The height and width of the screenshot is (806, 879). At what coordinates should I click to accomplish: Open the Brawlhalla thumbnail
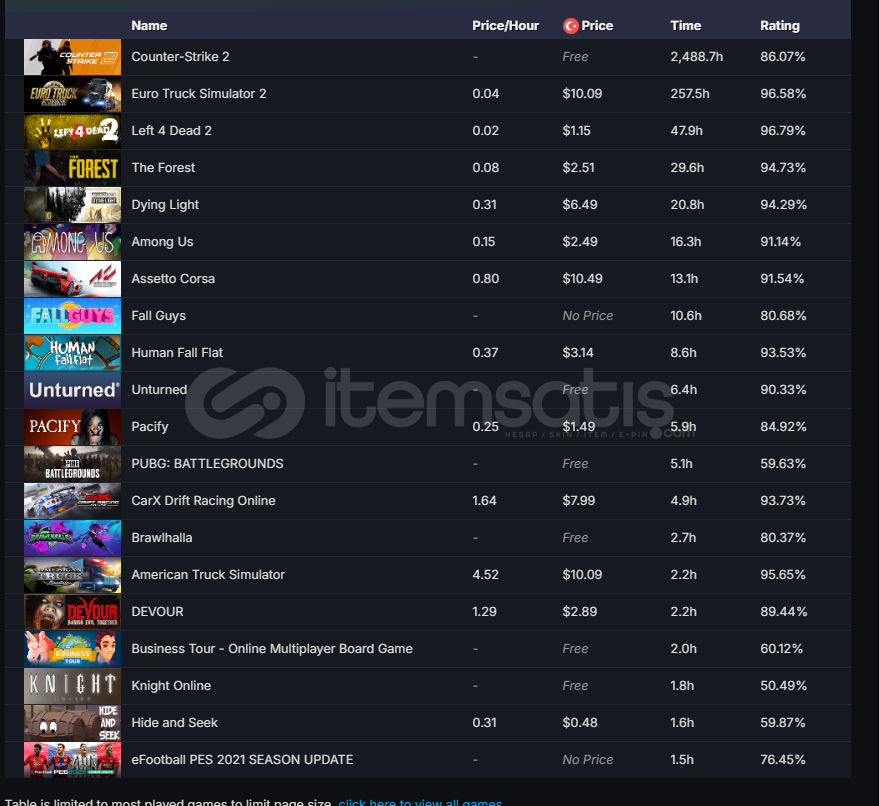coord(72,538)
